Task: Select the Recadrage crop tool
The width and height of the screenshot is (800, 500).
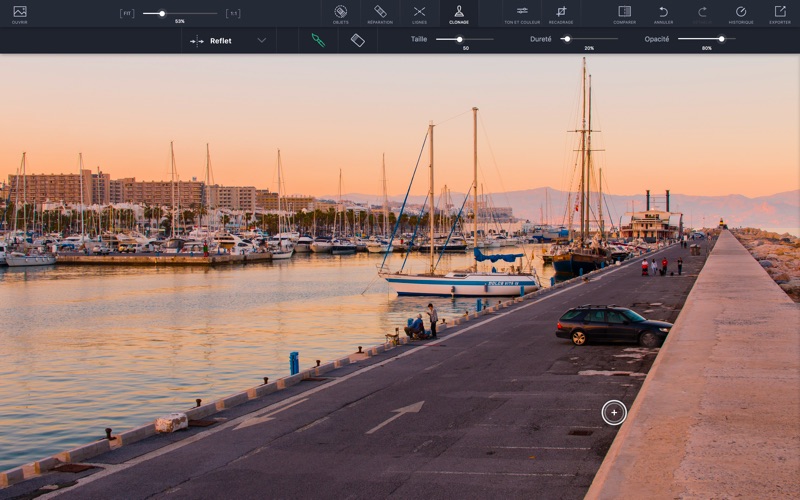Action: coord(561,13)
